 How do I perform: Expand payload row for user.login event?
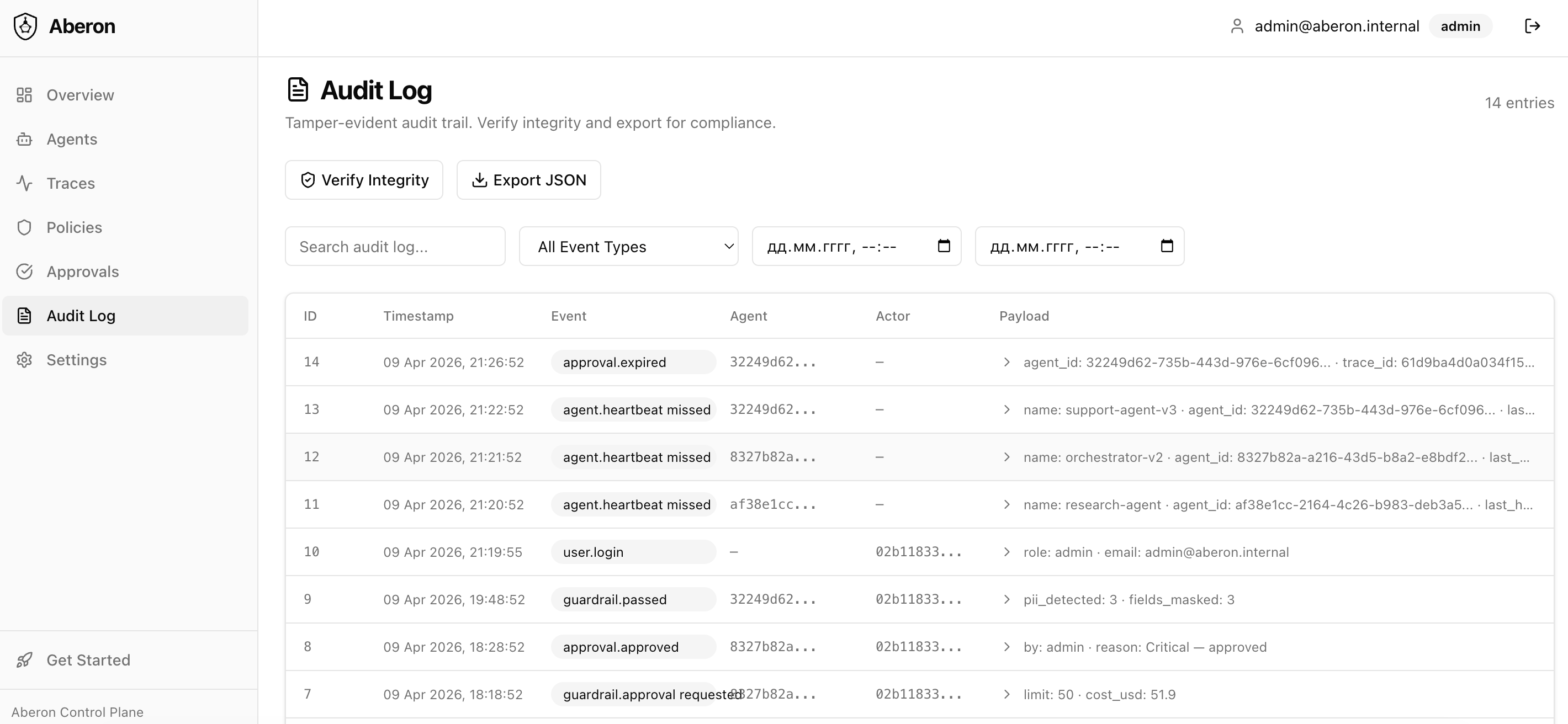[x=1006, y=552]
